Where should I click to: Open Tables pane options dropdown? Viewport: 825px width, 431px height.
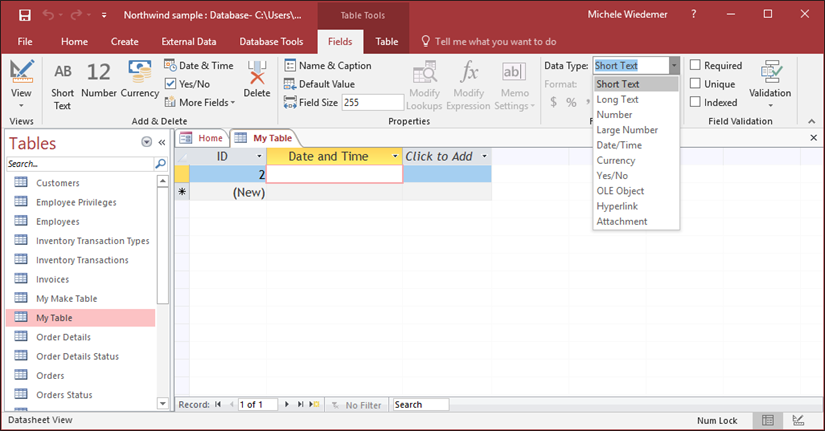[x=146, y=142]
